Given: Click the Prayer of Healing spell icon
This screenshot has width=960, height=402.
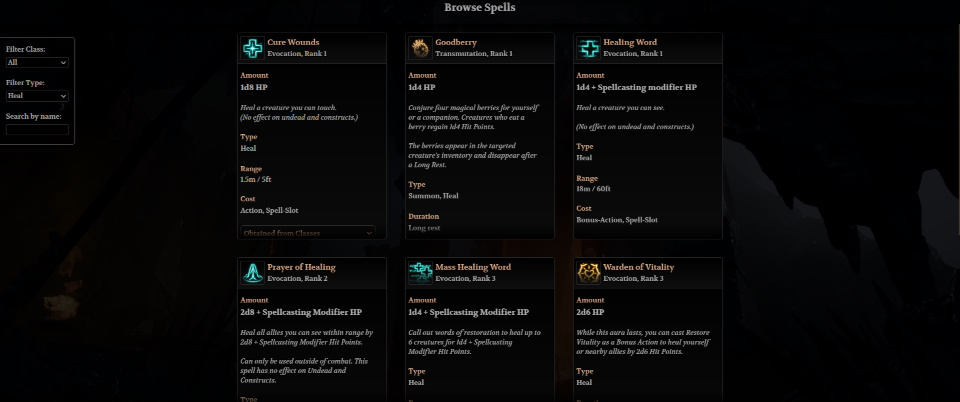Looking at the screenshot, I should (252, 273).
